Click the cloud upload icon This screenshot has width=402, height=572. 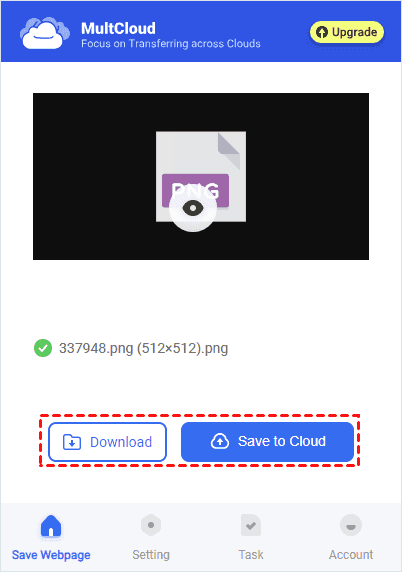coord(220,441)
